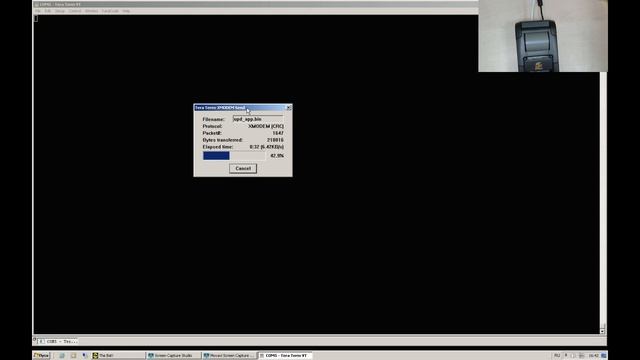Screen dimensions: 640x360
Task: Open the File menu in Tera Term
Action: click(38, 11)
